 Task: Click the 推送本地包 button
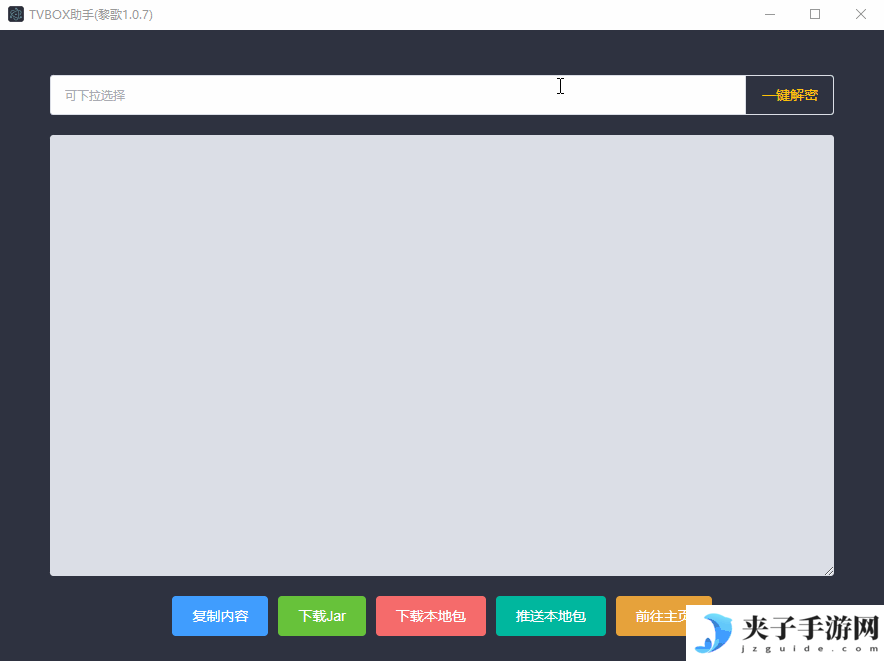[x=551, y=616]
